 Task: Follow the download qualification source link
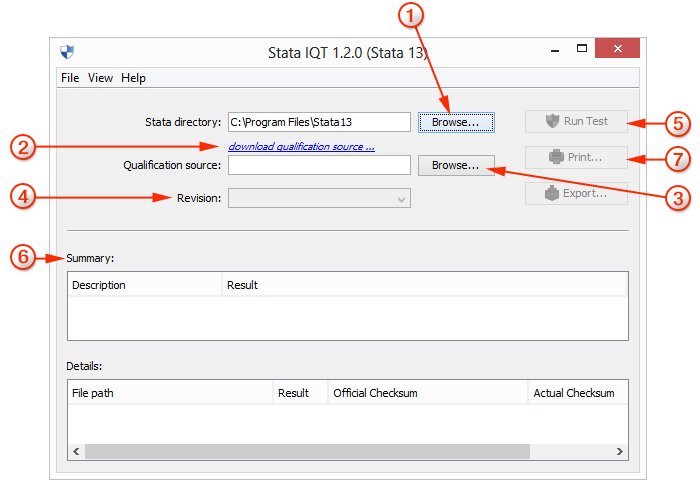(301, 146)
